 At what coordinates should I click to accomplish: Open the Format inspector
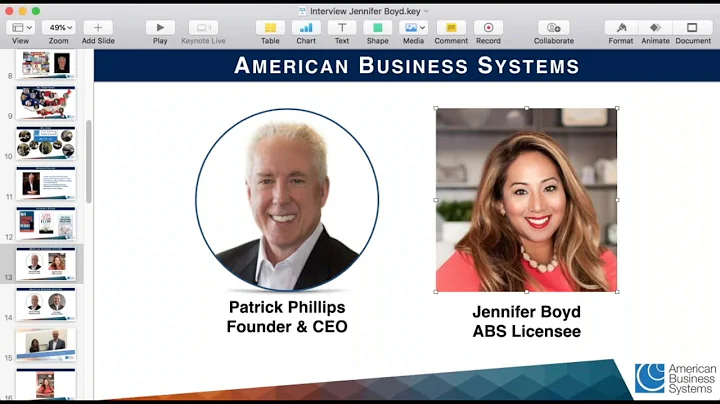click(621, 28)
